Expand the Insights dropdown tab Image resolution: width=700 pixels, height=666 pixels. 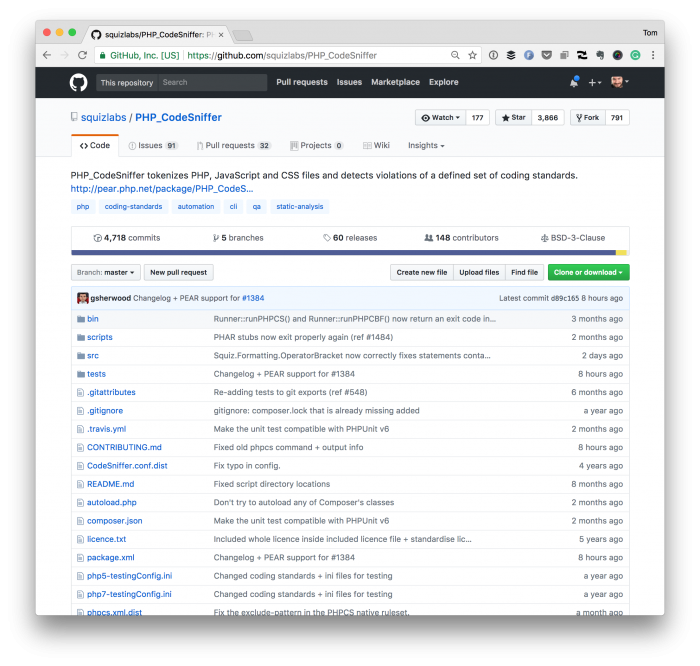tap(426, 146)
